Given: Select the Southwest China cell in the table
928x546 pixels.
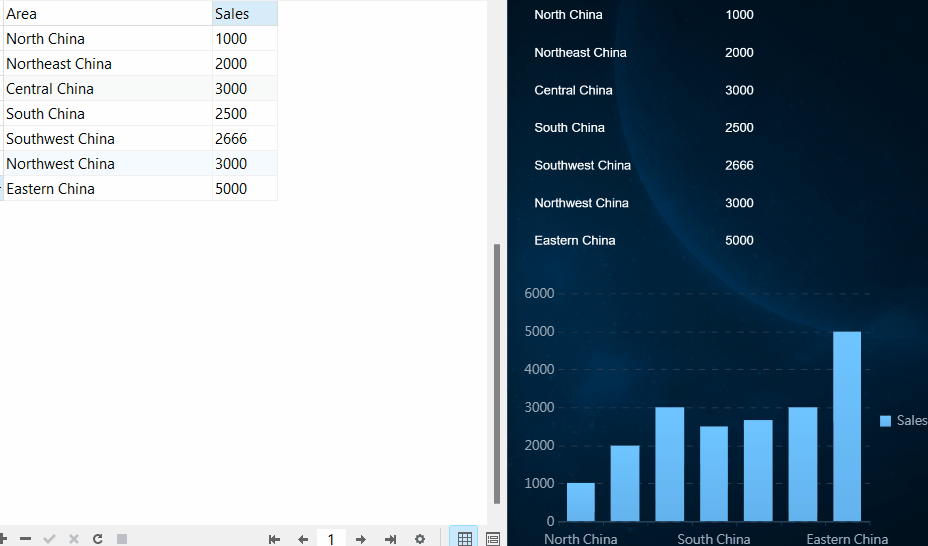Looking at the screenshot, I should click(x=108, y=138).
